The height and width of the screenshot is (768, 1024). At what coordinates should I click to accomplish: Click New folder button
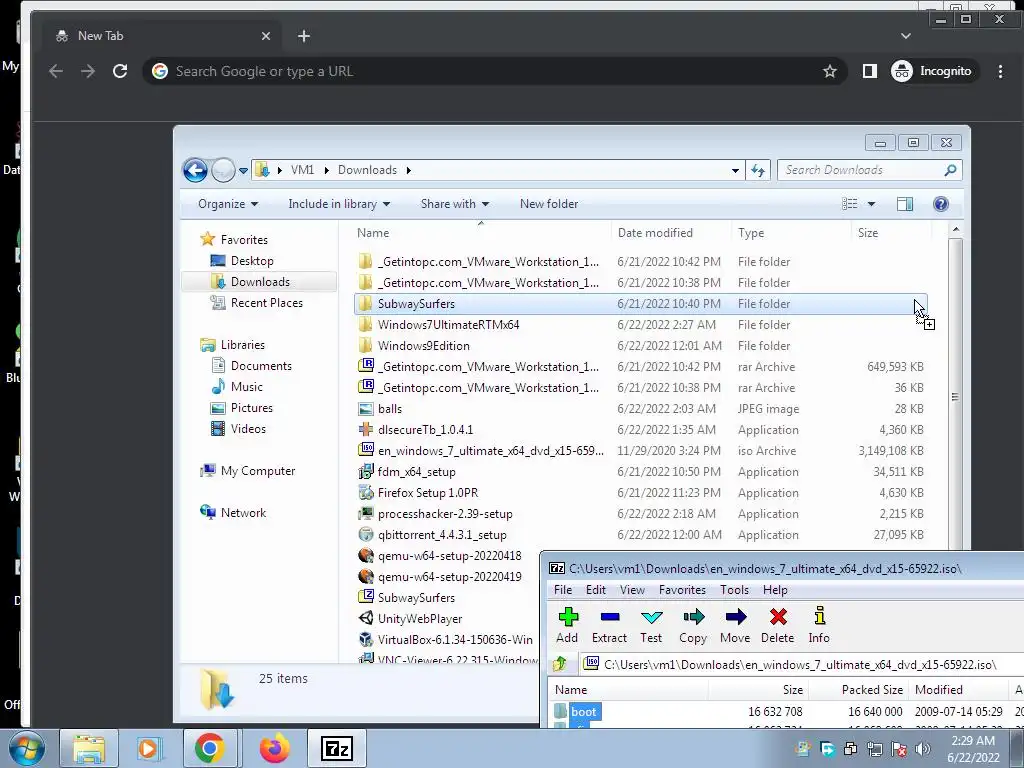[x=549, y=204]
